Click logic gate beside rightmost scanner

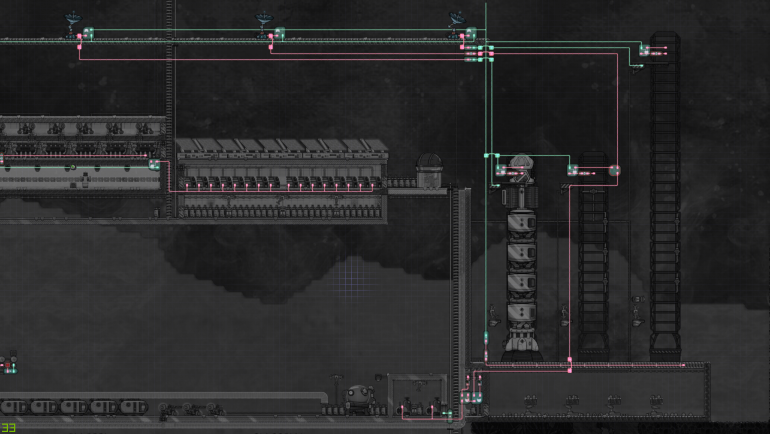(471, 33)
